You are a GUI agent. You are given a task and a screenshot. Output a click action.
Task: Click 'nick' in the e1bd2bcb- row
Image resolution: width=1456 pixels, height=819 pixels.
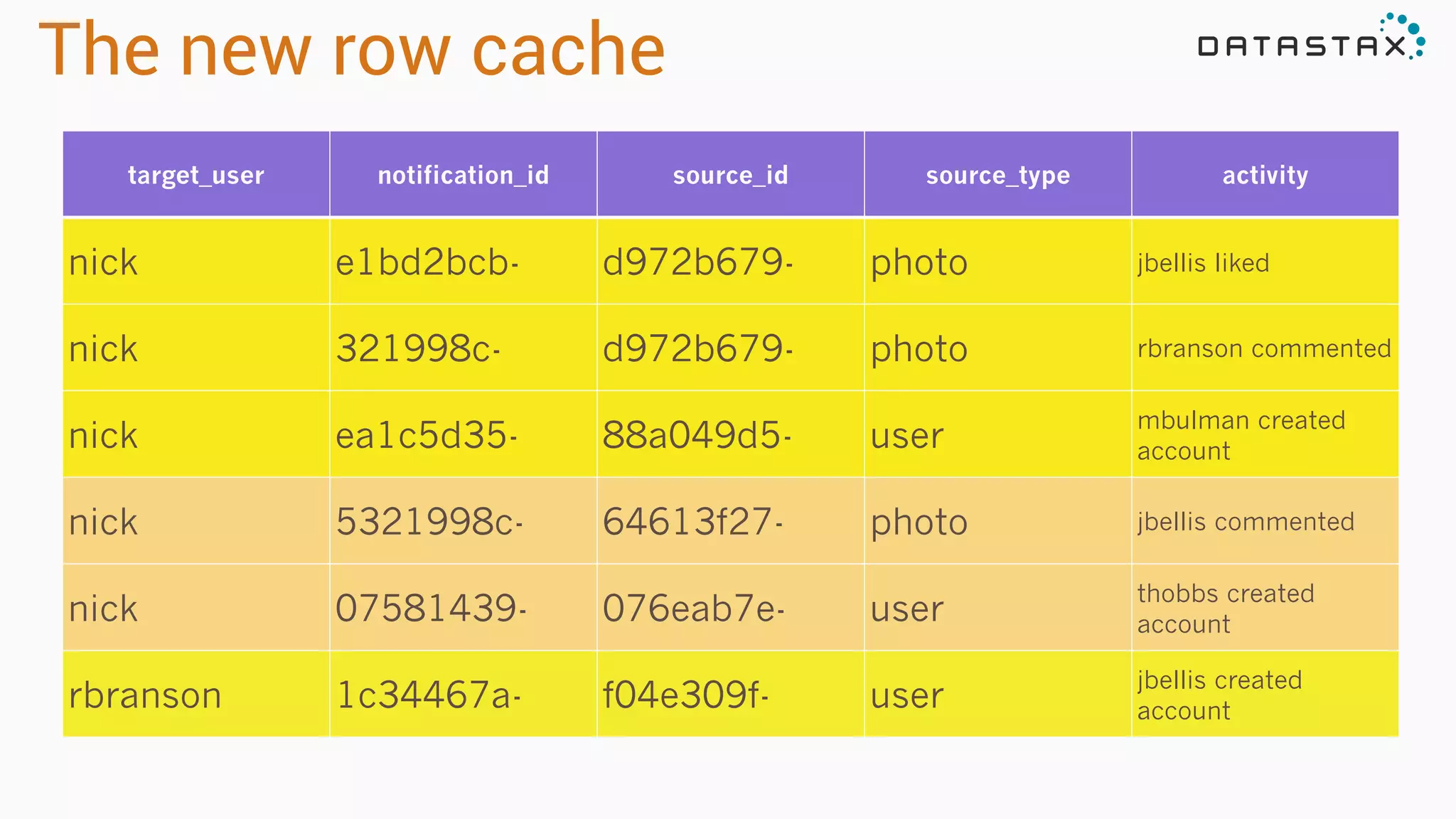103,262
